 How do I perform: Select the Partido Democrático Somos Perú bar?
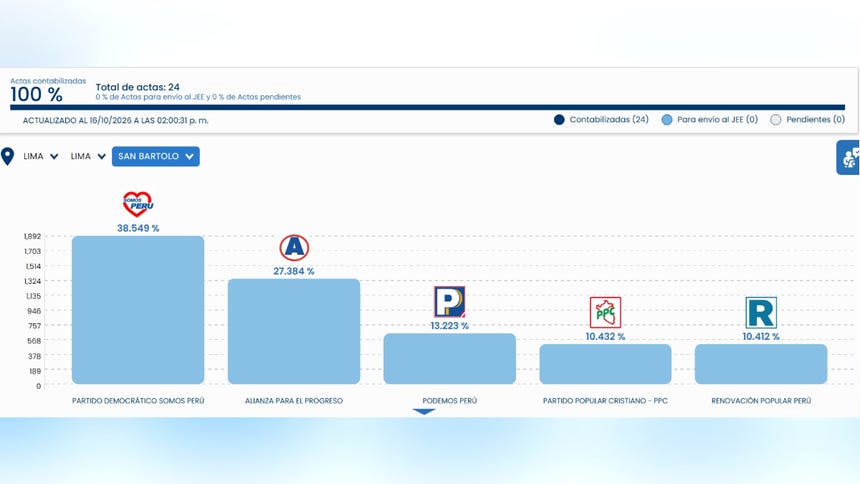[138, 310]
